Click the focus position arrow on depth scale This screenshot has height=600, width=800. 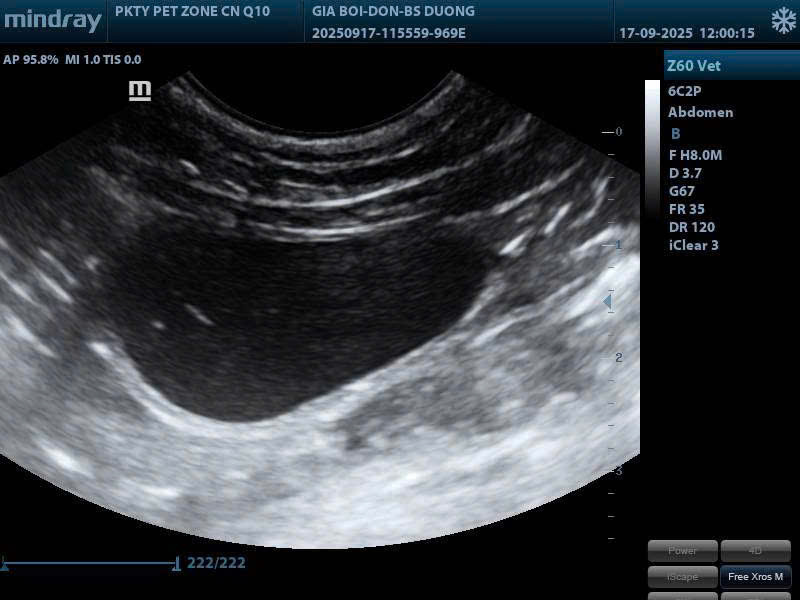pyautogui.click(x=606, y=301)
